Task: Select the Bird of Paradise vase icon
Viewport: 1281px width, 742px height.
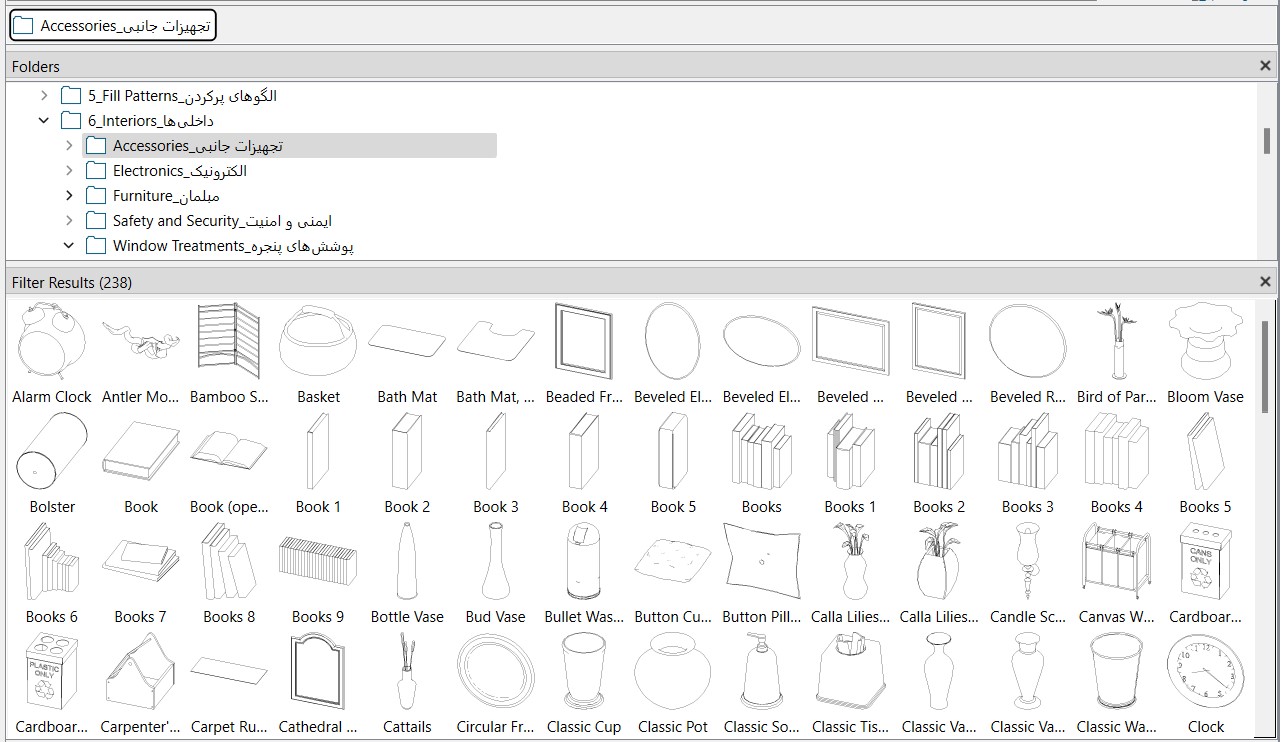Action: pos(1116,342)
